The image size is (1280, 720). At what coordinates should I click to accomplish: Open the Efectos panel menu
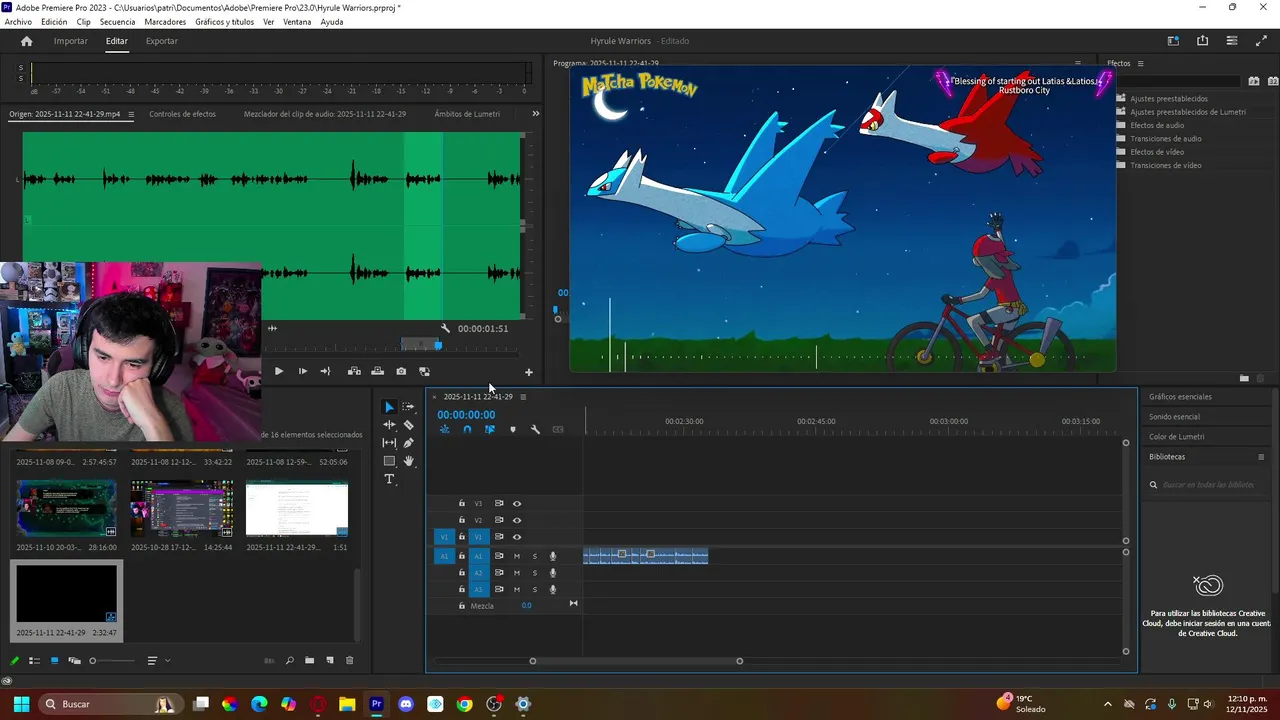click(x=1140, y=64)
